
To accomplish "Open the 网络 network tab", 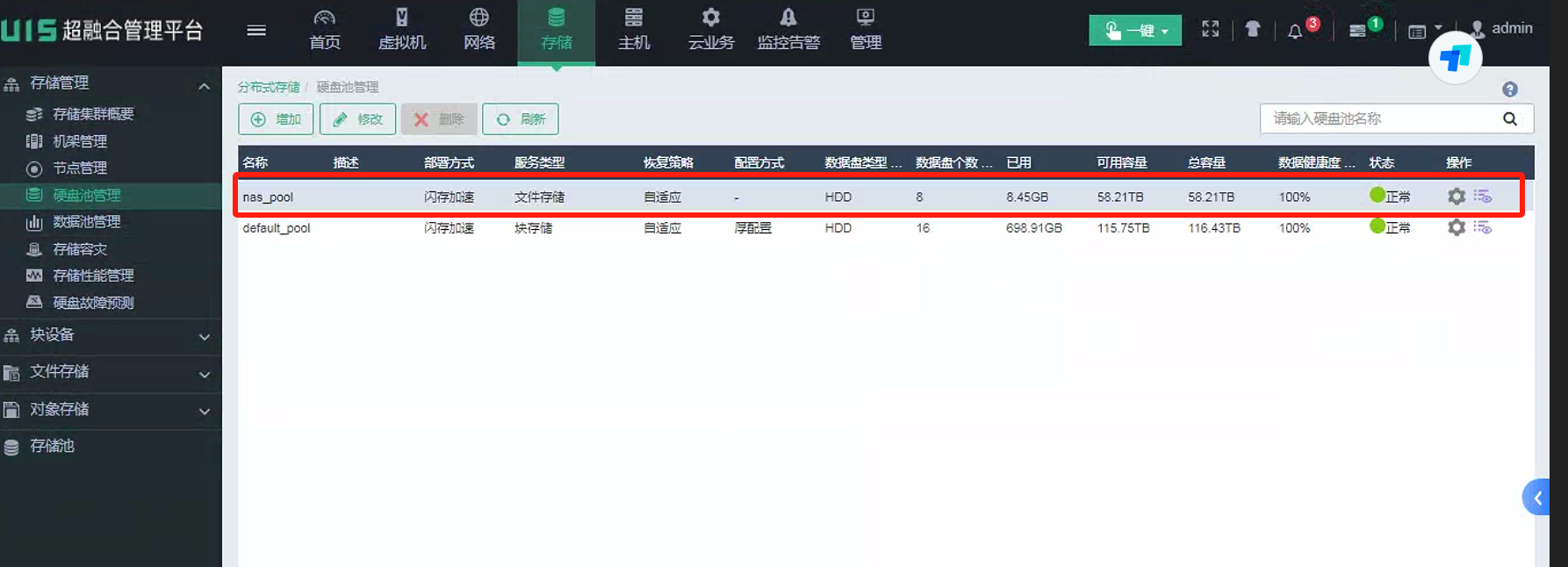I will 479,30.
